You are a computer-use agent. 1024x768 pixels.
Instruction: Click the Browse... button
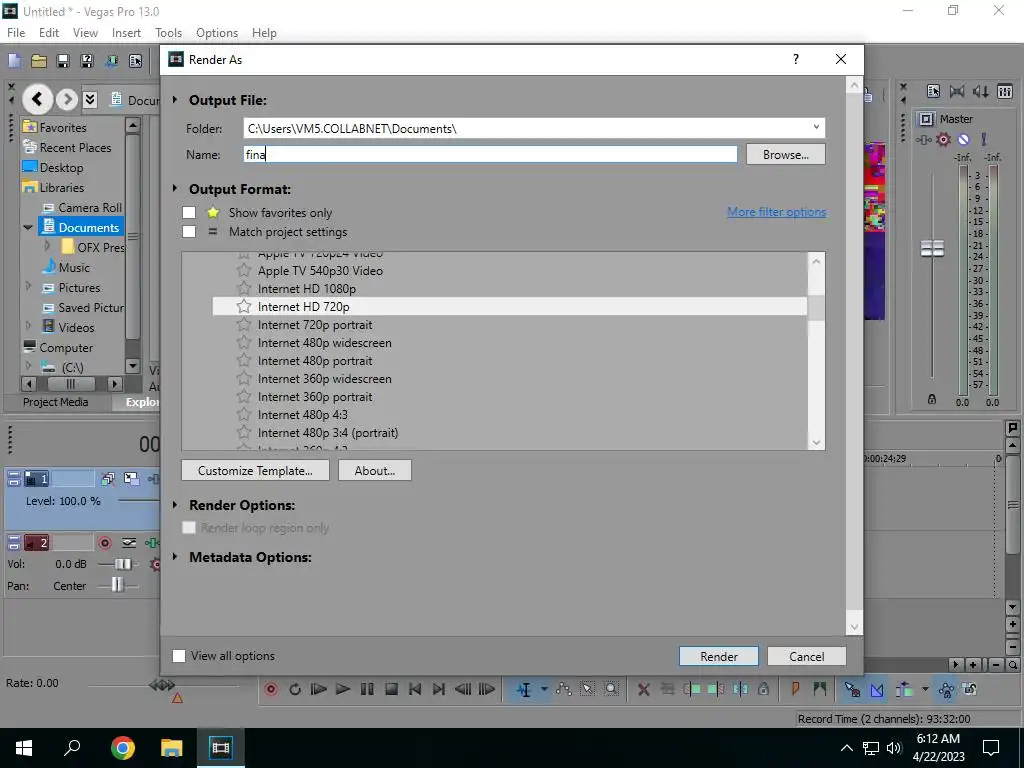(786, 155)
